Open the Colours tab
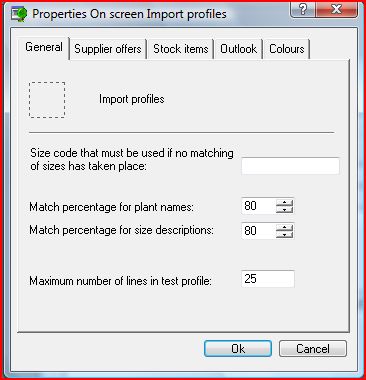Image resolution: width=366 pixels, height=380 pixels. (287, 49)
